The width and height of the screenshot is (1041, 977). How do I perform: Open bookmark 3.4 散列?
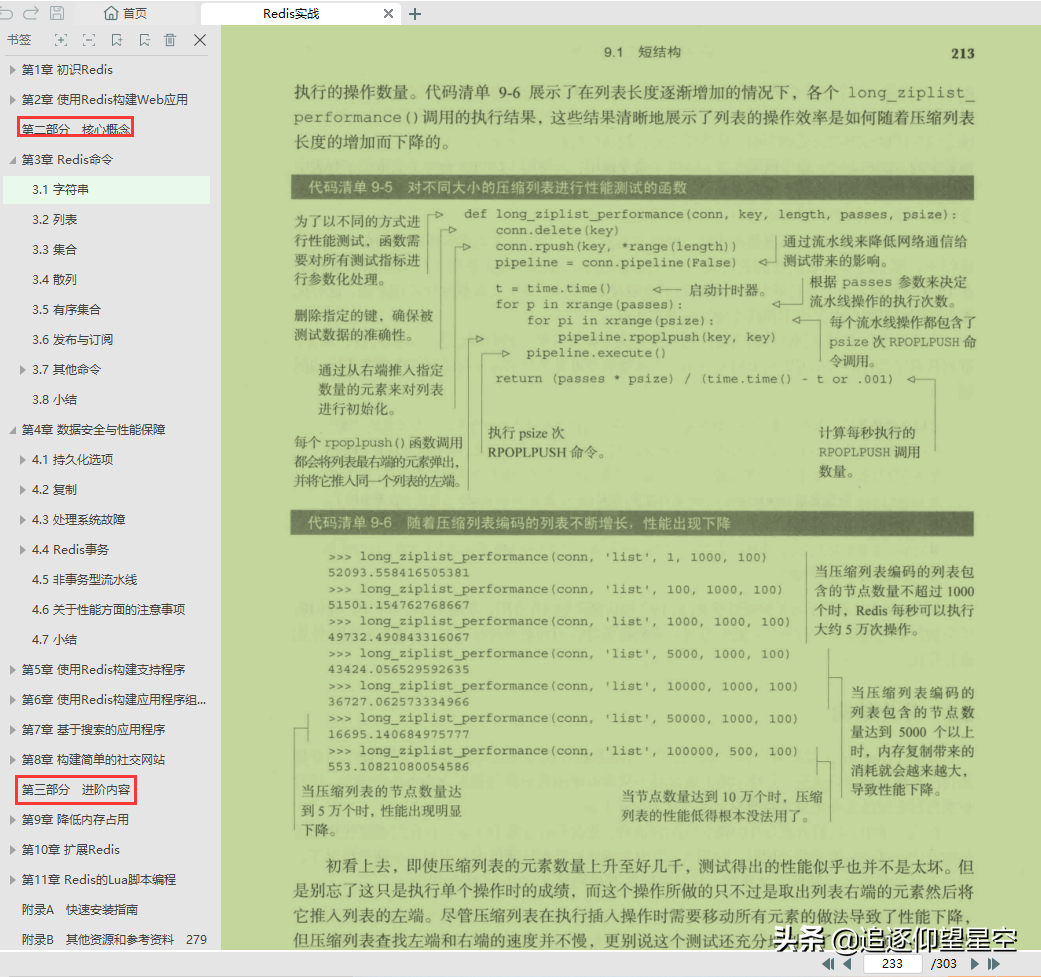pyautogui.click(x=54, y=279)
